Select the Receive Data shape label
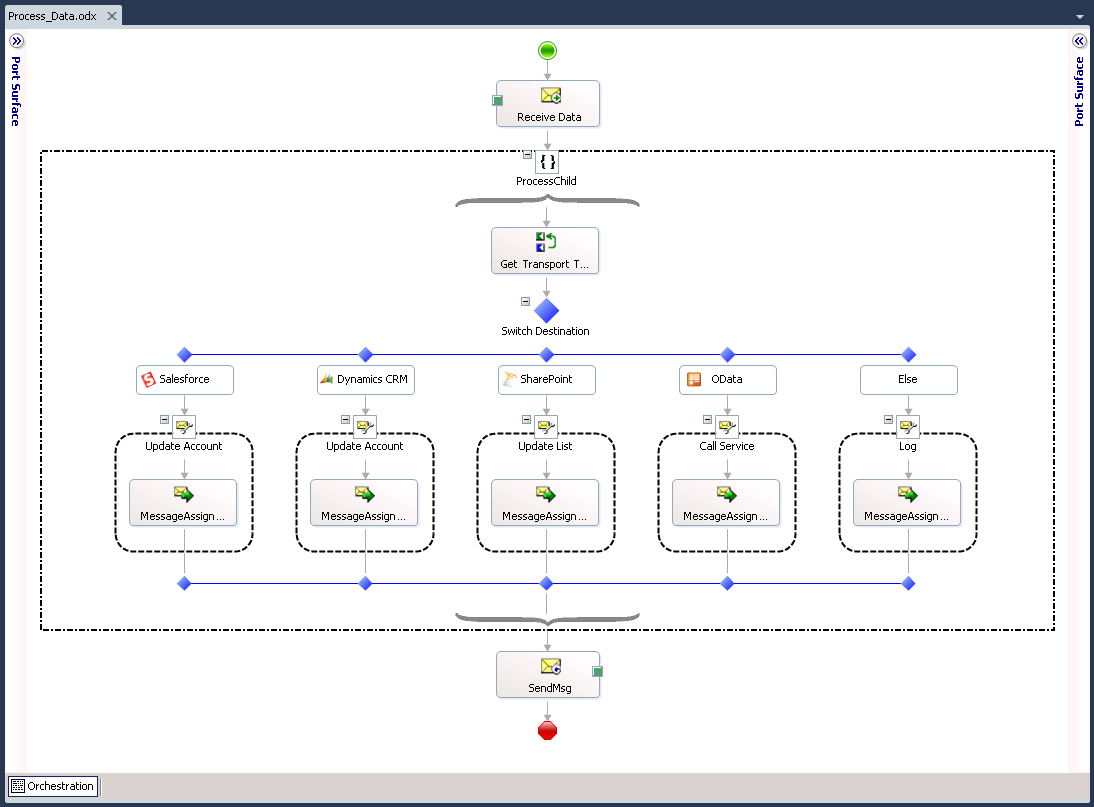Viewport: 1094px width, 807px height. [549, 117]
